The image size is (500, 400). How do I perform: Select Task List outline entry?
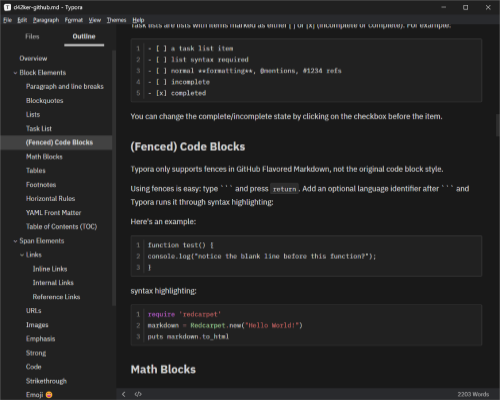tap(39, 128)
